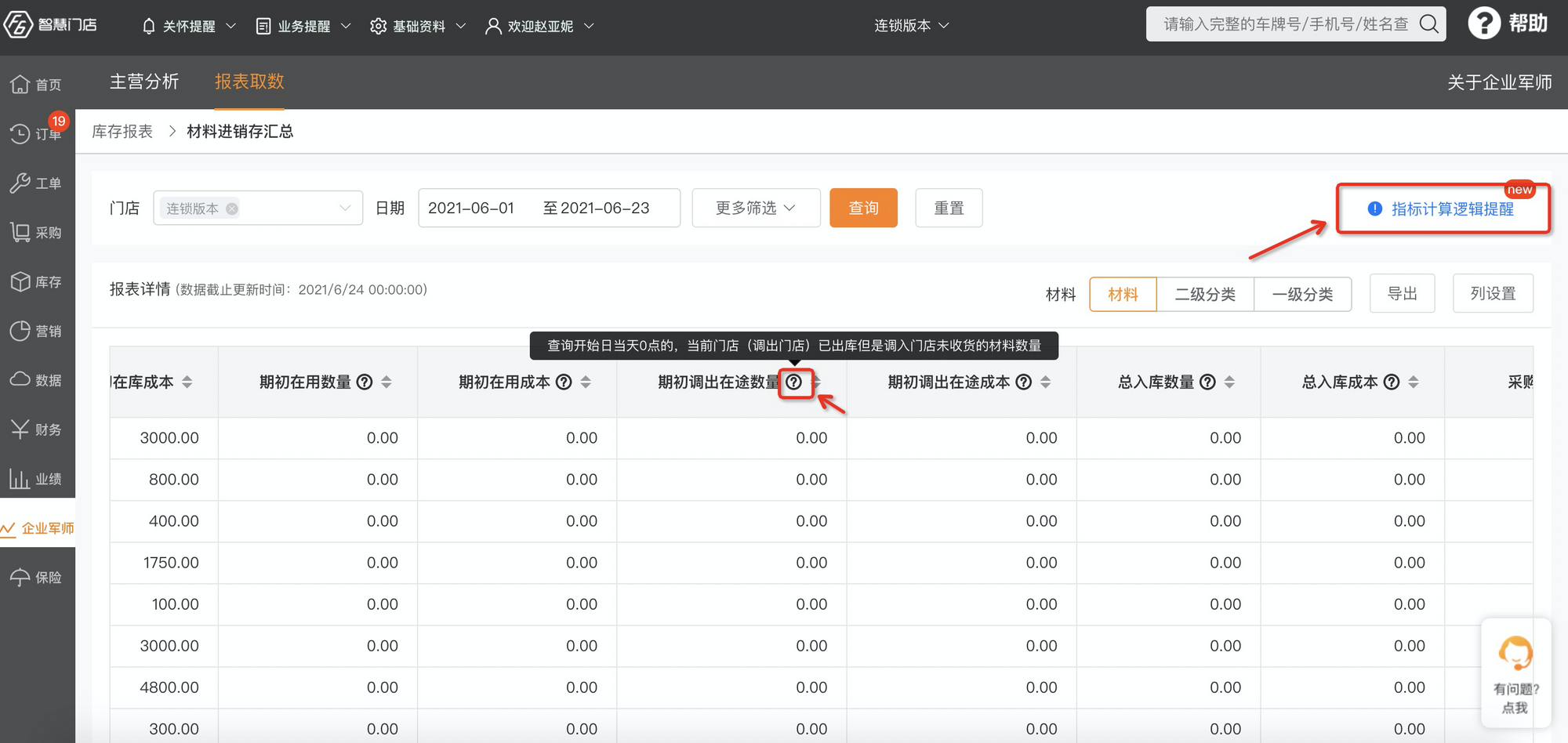Open 列设置 column settings
Viewport: 1568px width, 743px height.
click(x=1493, y=293)
